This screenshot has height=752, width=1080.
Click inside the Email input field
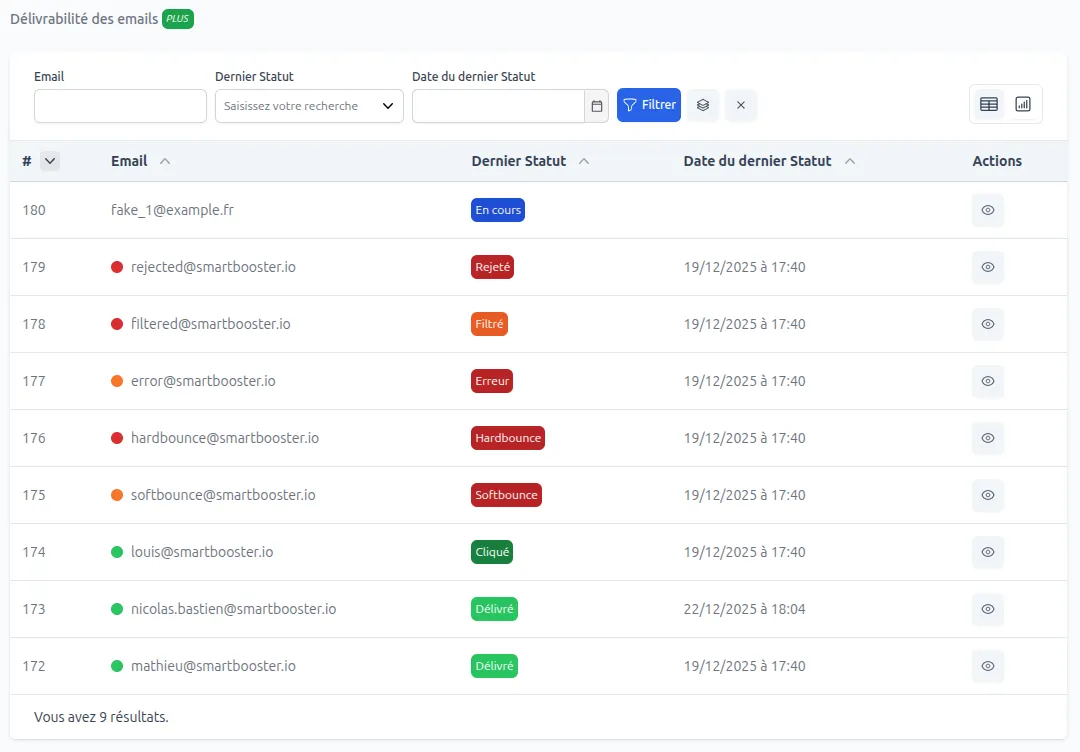tap(120, 104)
